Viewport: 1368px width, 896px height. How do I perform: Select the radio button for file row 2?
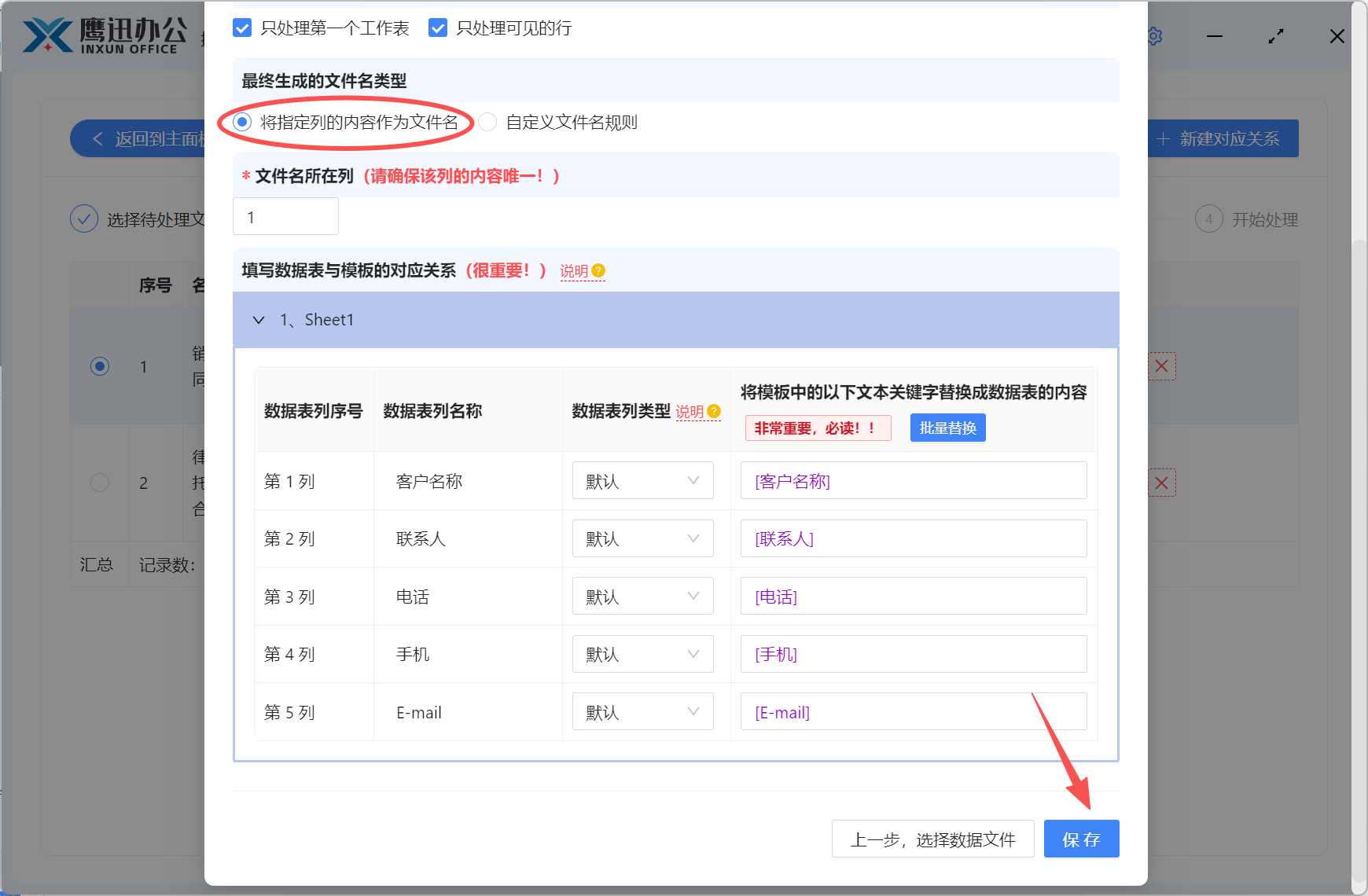coord(99,483)
